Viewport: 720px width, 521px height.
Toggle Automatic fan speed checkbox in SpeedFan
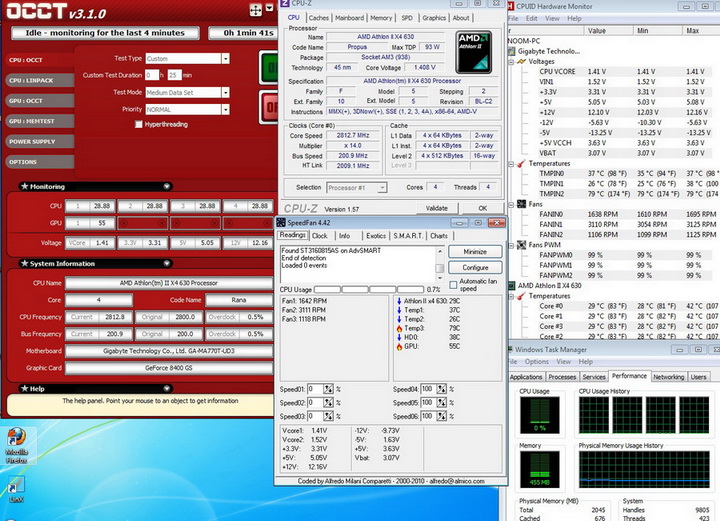454,285
